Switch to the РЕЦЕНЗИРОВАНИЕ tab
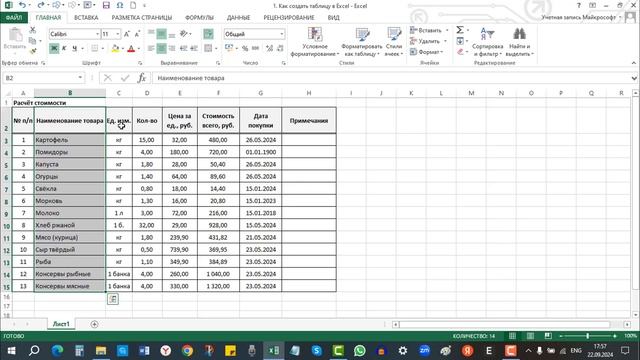 (x=289, y=18)
